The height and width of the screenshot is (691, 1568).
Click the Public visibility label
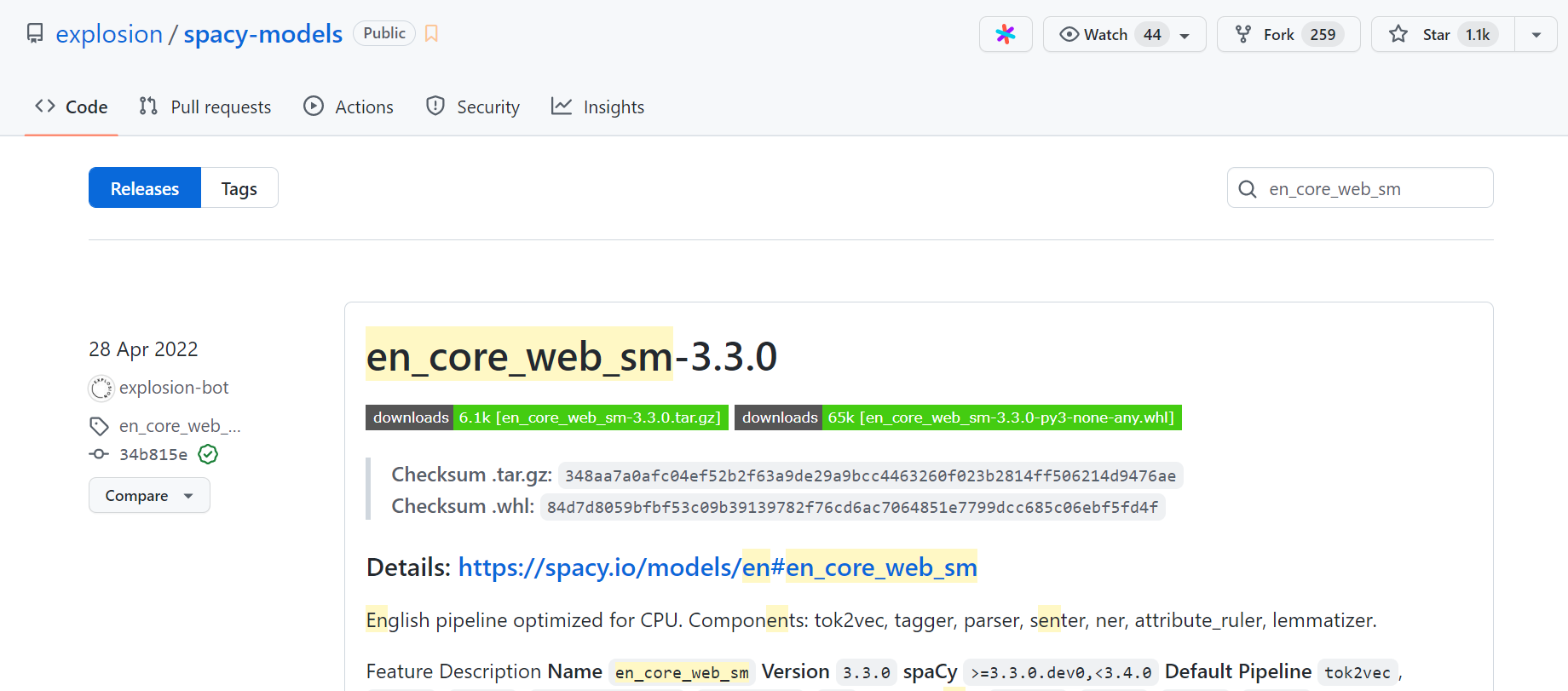(384, 32)
